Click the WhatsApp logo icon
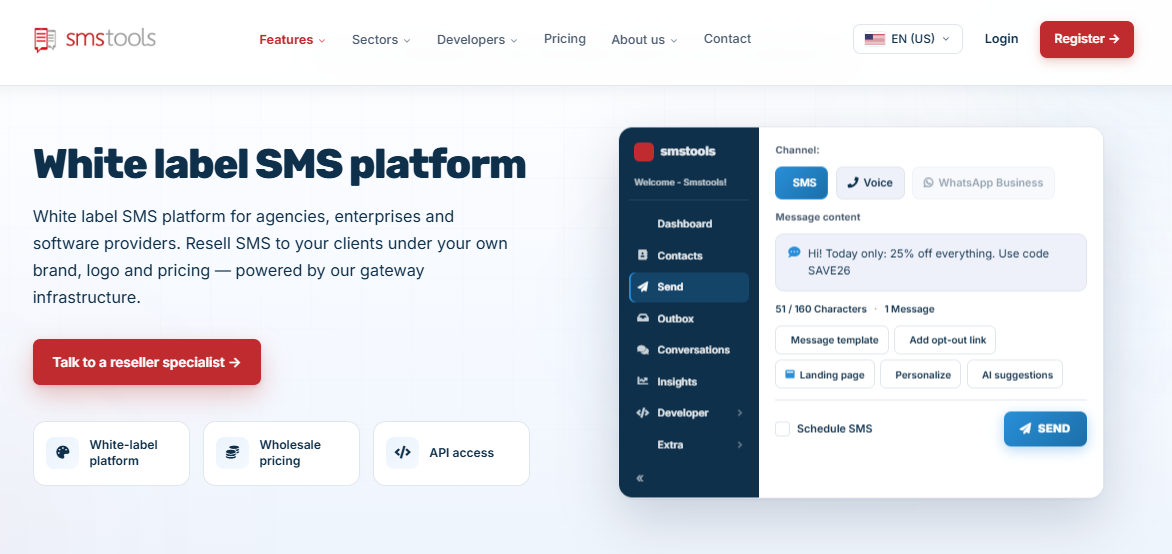1172x554 pixels. pyautogui.click(x=928, y=182)
